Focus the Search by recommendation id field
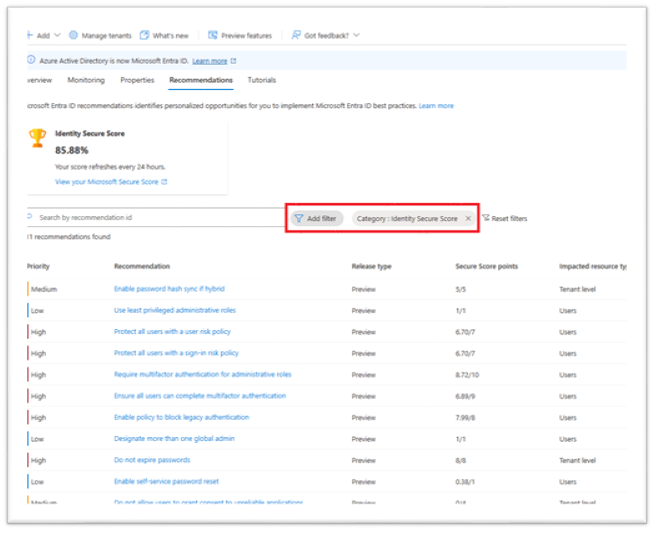Screen dimensions: 654x534 pos(156,217)
